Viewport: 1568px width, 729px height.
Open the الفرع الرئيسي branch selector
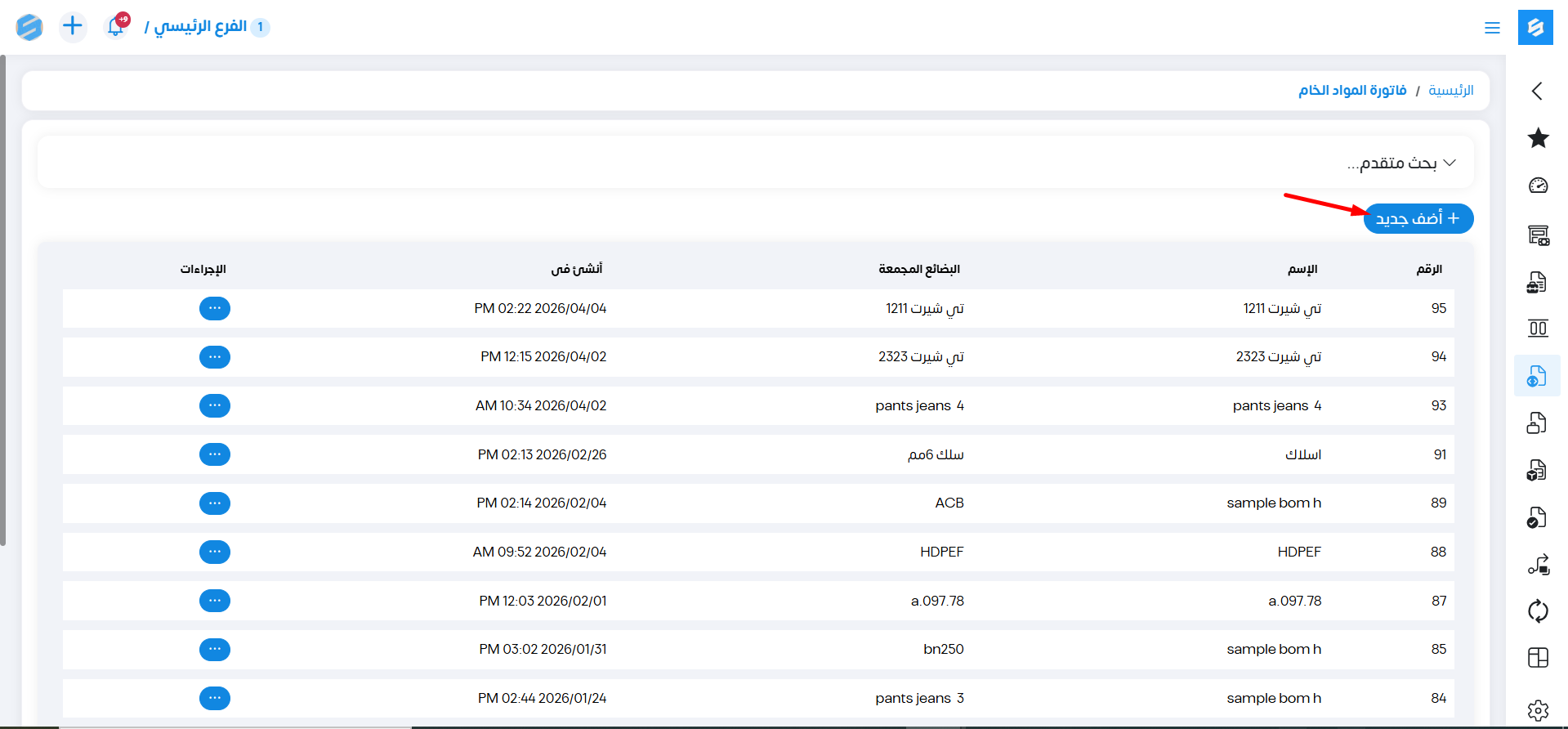(x=200, y=27)
